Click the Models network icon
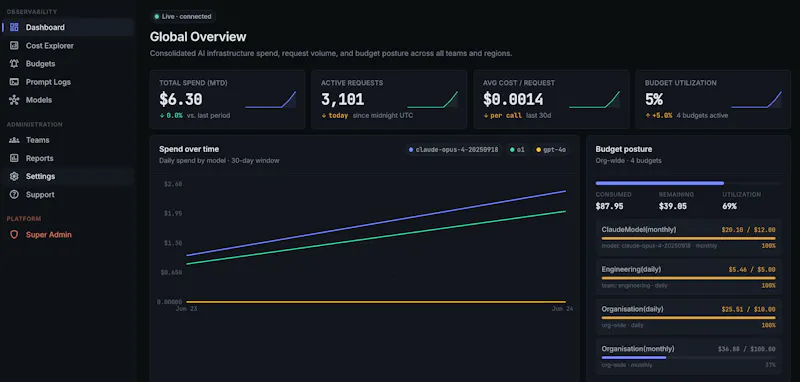 tap(14, 100)
